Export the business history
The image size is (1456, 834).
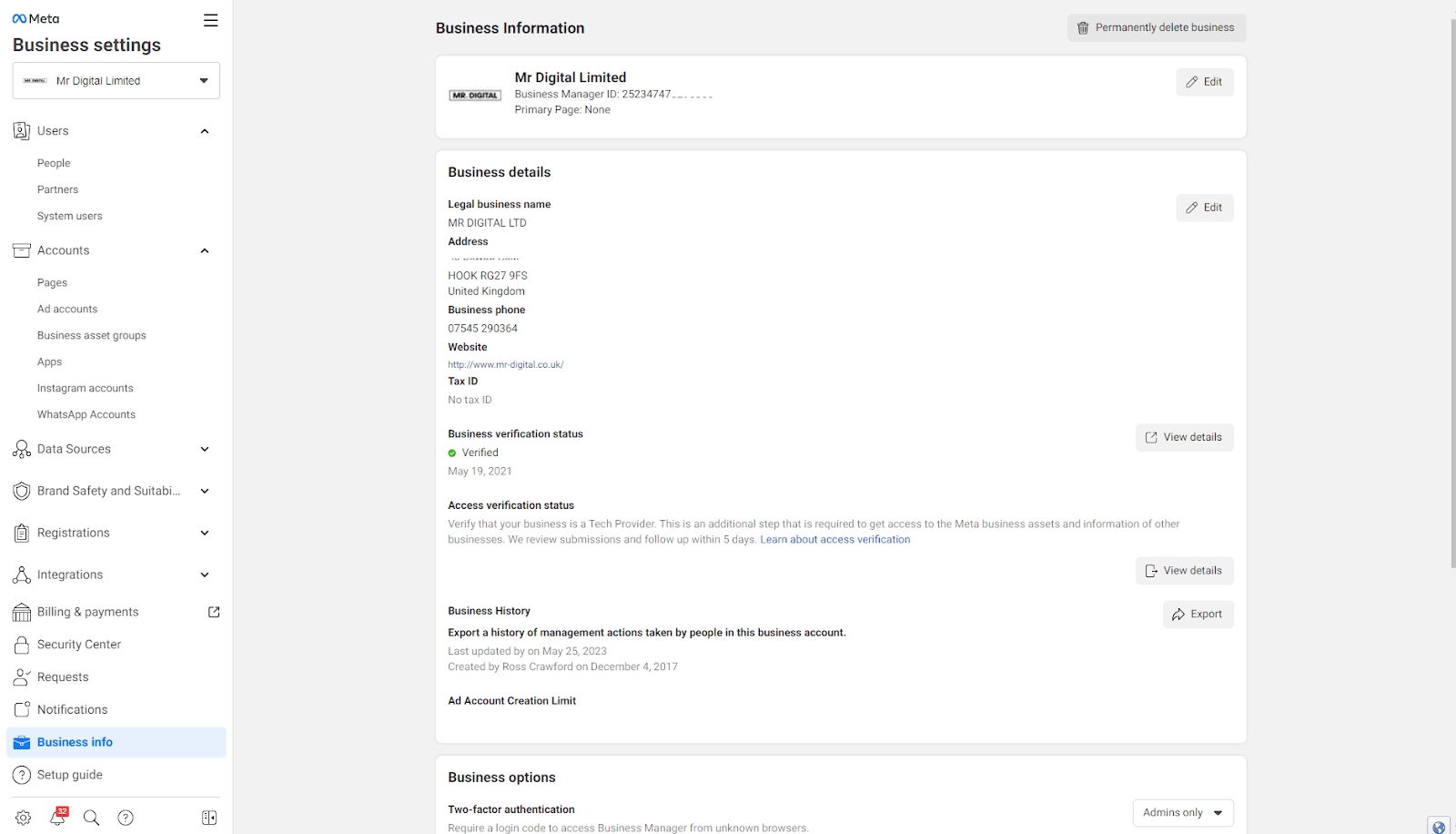point(1198,615)
